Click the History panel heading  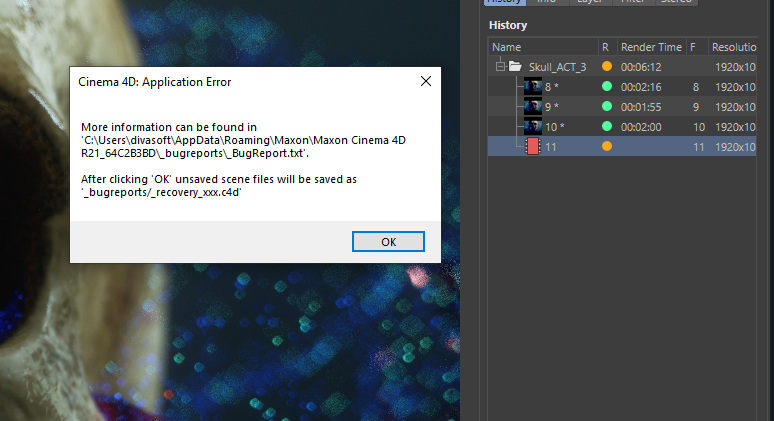(508, 25)
